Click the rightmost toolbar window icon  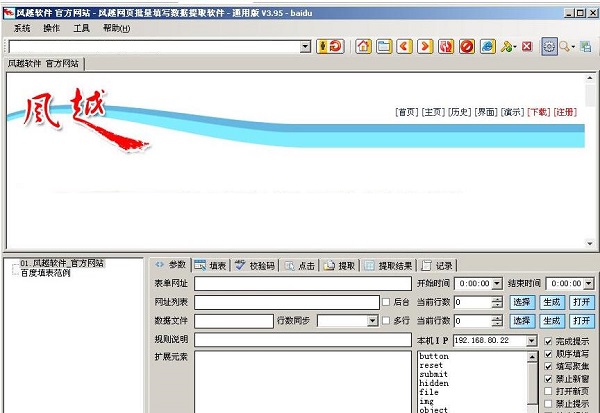pos(585,47)
